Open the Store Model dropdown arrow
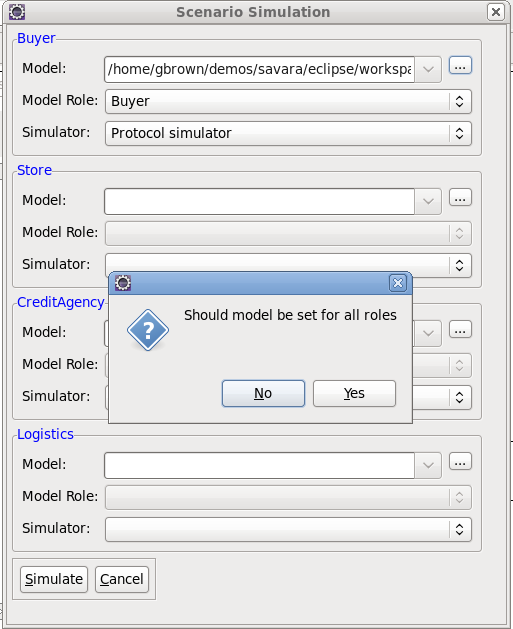This screenshot has width=513, height=629. click(428, 201)
